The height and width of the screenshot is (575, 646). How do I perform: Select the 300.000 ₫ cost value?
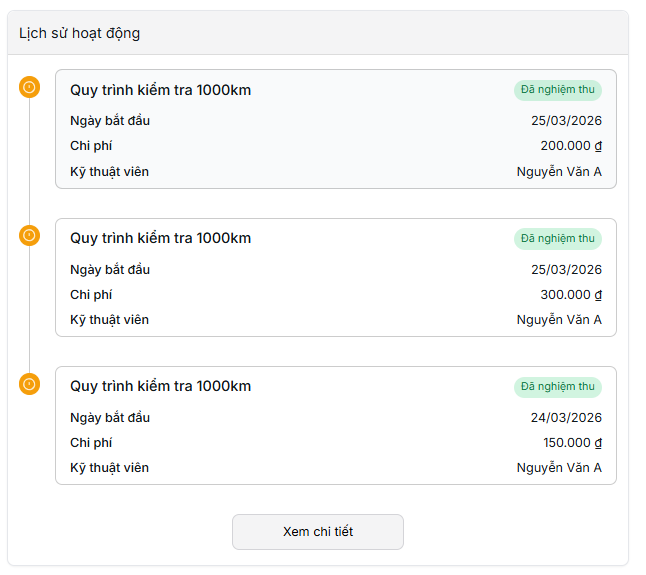(x=571, y=295)
